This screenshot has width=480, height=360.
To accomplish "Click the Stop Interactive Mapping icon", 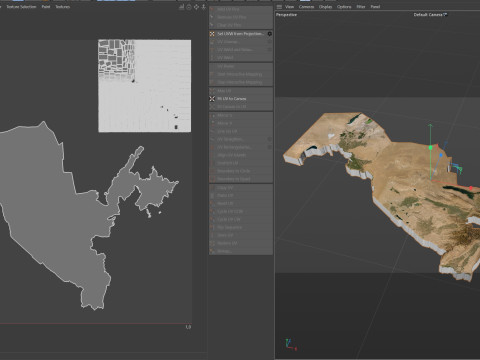I will click(212, 82).
